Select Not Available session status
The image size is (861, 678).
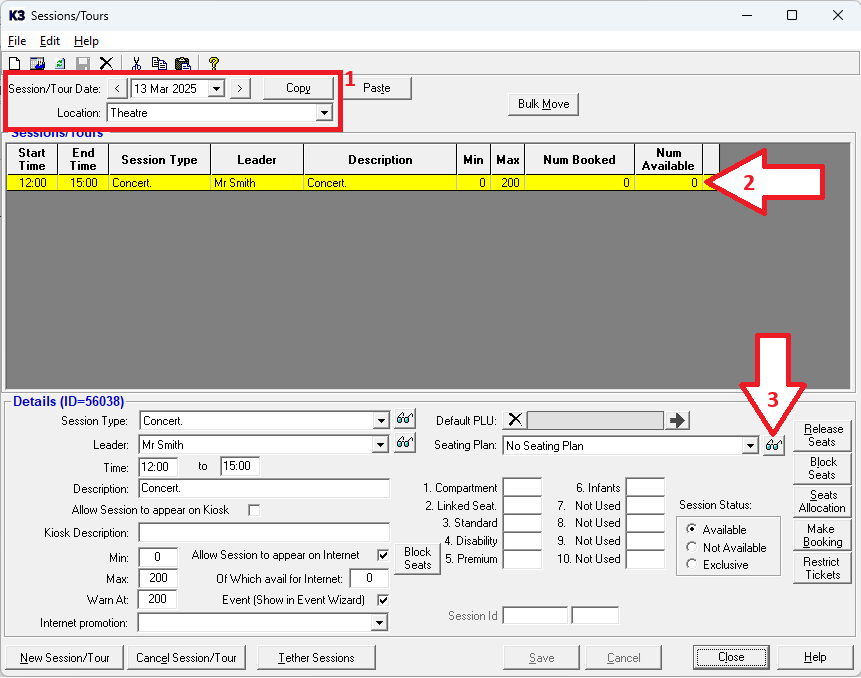coord(692,547)
